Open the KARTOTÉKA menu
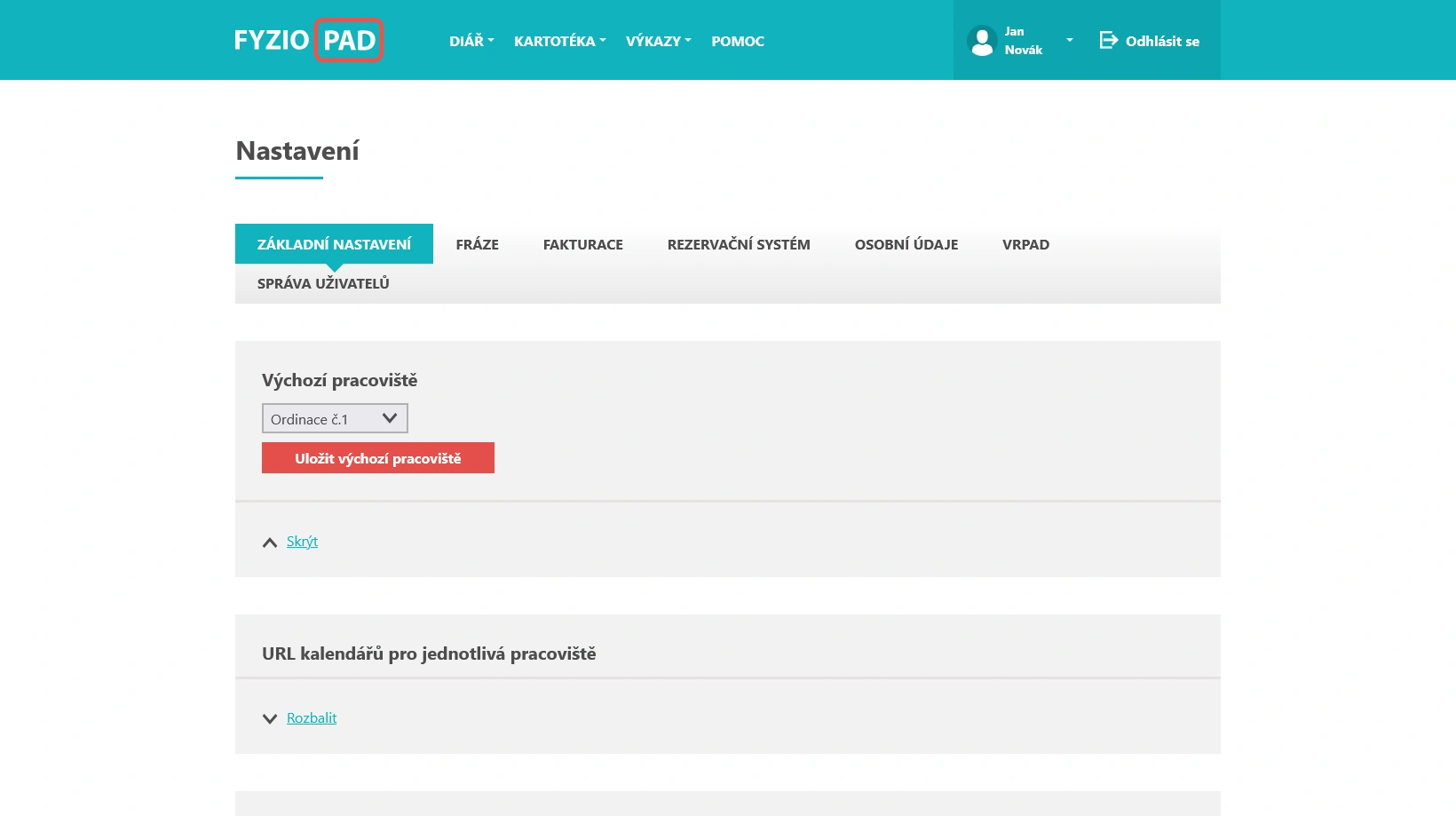 (x=555, y=40)
